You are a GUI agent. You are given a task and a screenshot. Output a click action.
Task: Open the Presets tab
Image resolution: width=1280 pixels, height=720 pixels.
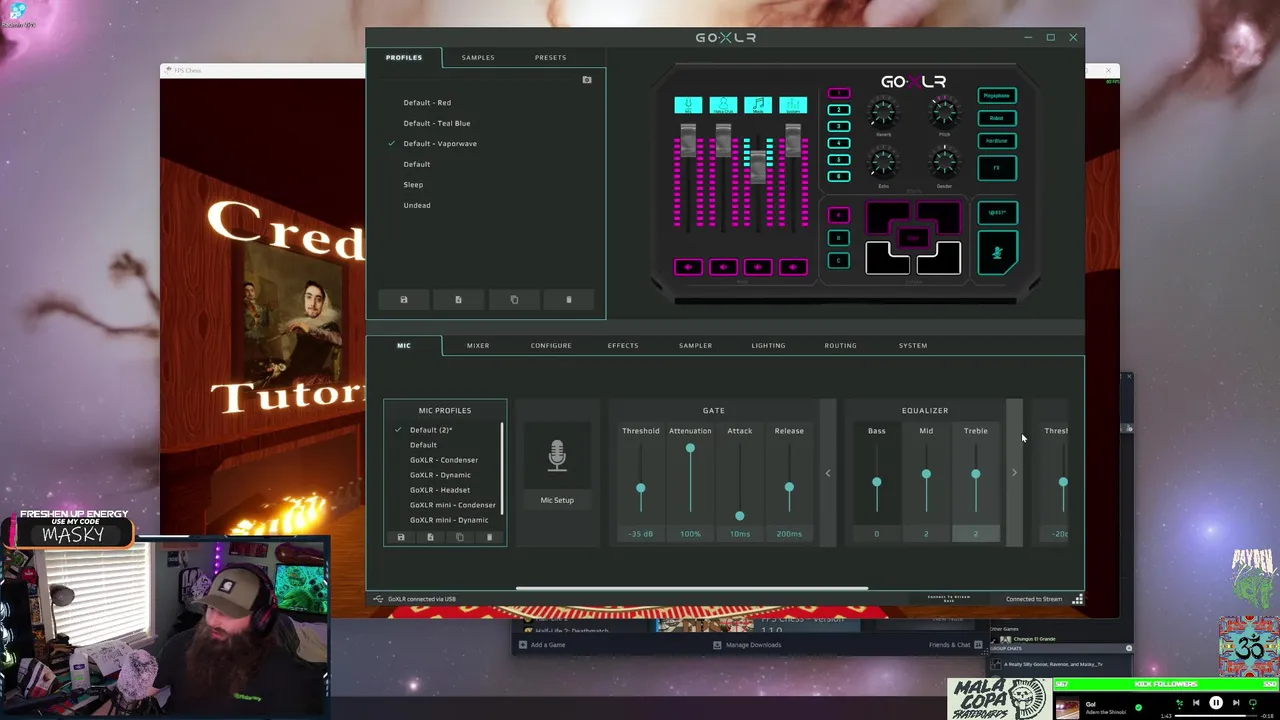click(550, 57)
